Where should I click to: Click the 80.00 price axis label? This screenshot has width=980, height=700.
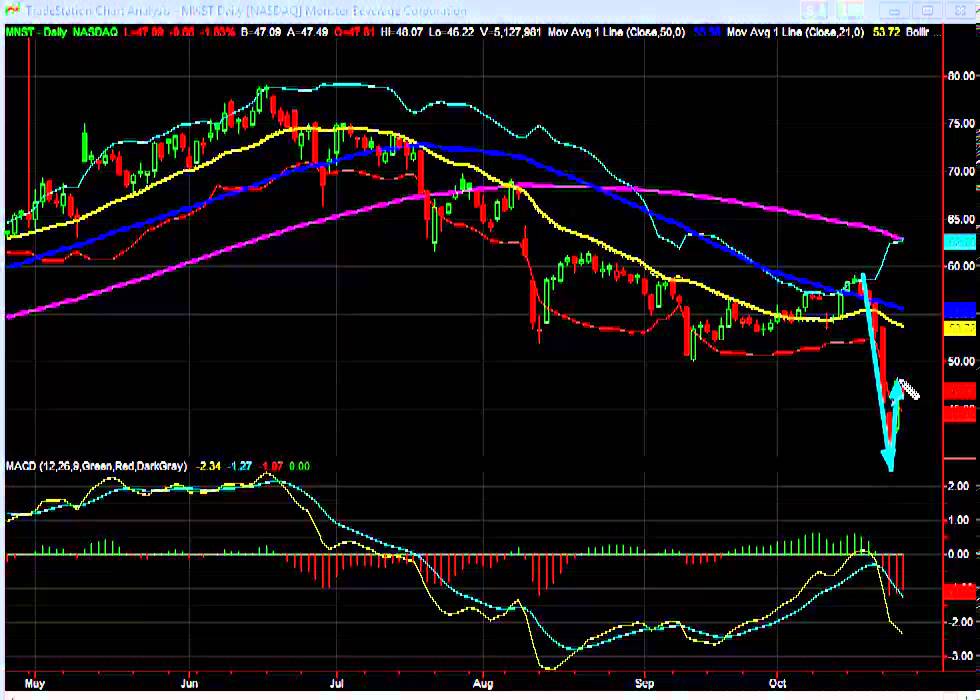coord(961,76)
